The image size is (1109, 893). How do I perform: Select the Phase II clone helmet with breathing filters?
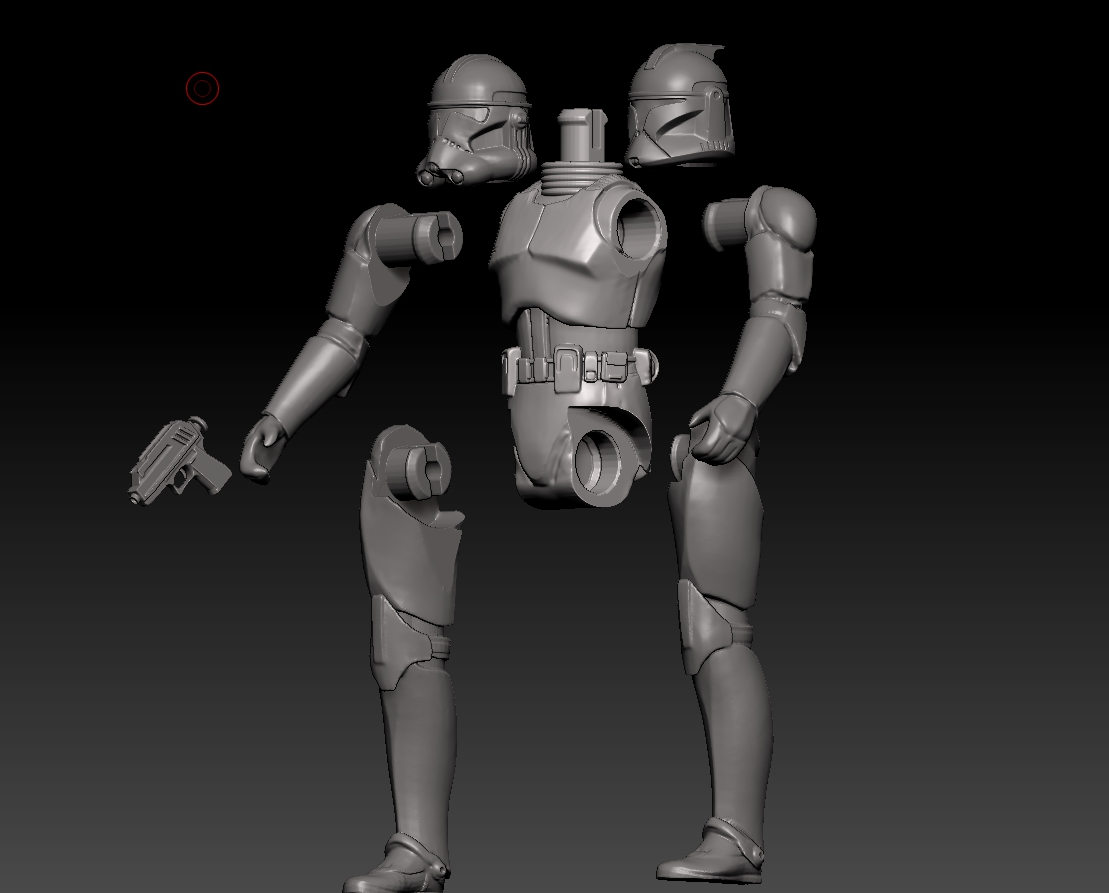(x=477, y=120)
